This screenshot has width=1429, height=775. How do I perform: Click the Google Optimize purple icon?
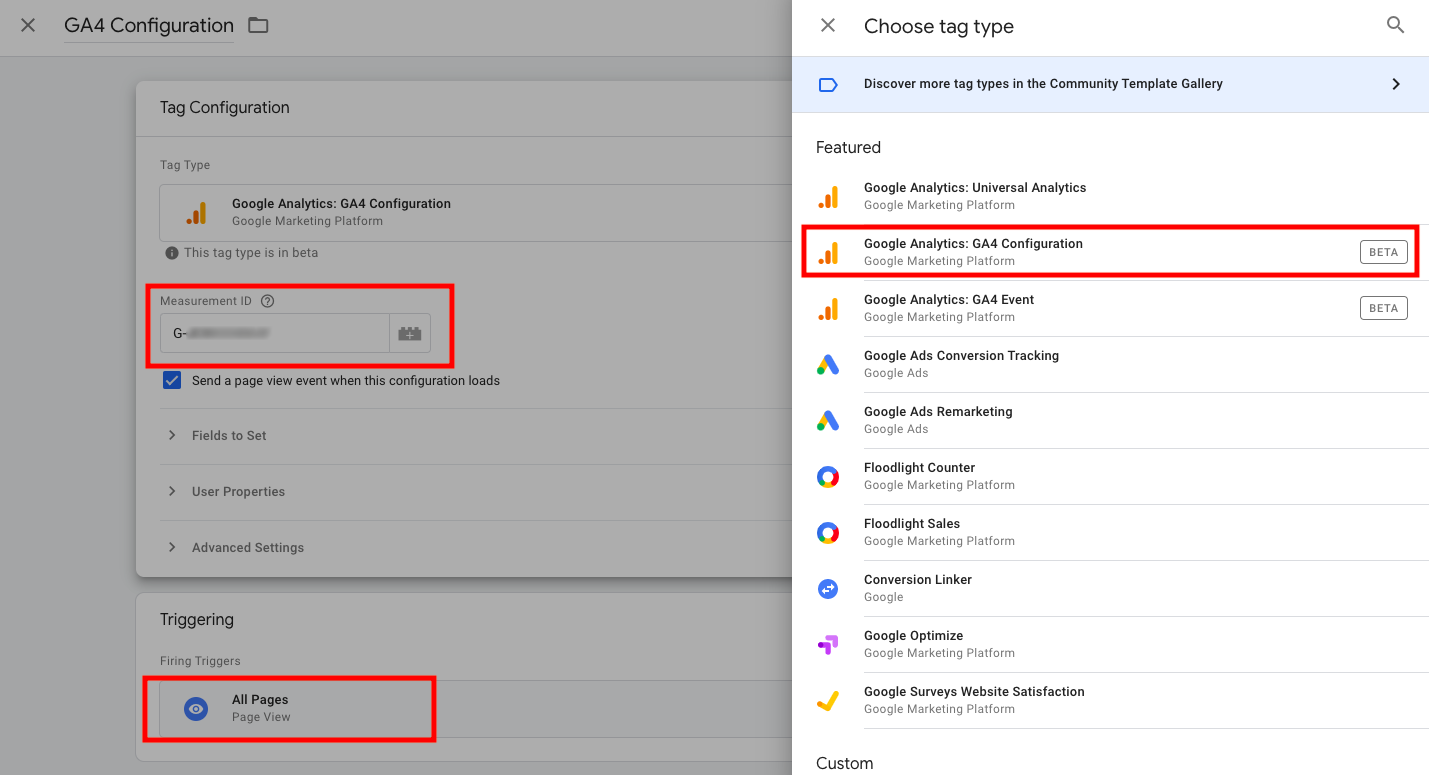coord(828,645)
